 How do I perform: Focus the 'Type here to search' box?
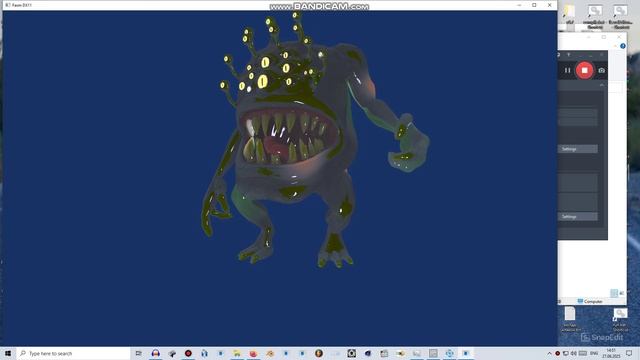(x=73, y=353)
